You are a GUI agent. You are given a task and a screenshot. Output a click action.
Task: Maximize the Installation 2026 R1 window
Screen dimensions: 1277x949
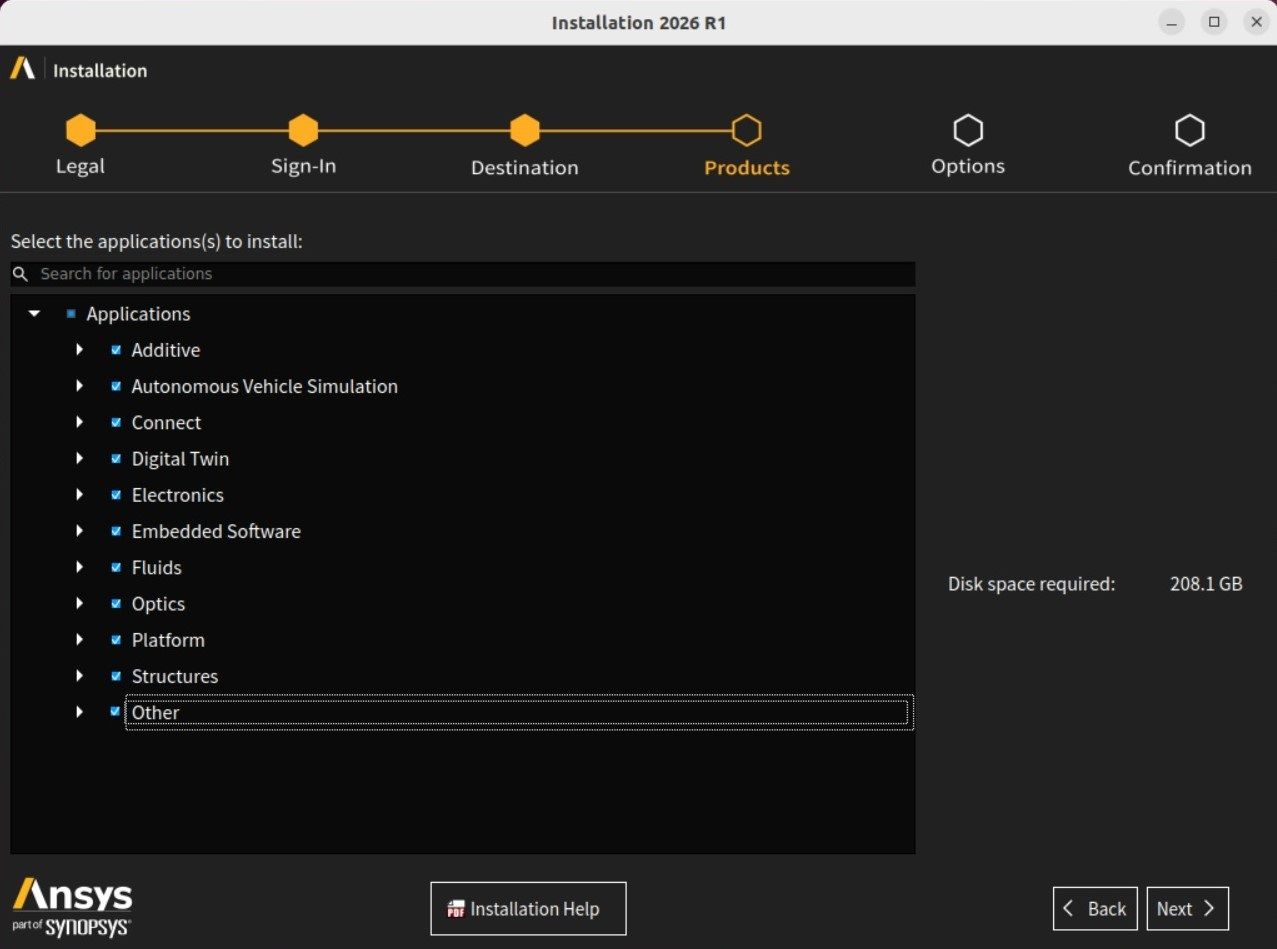click(1214, 22)
